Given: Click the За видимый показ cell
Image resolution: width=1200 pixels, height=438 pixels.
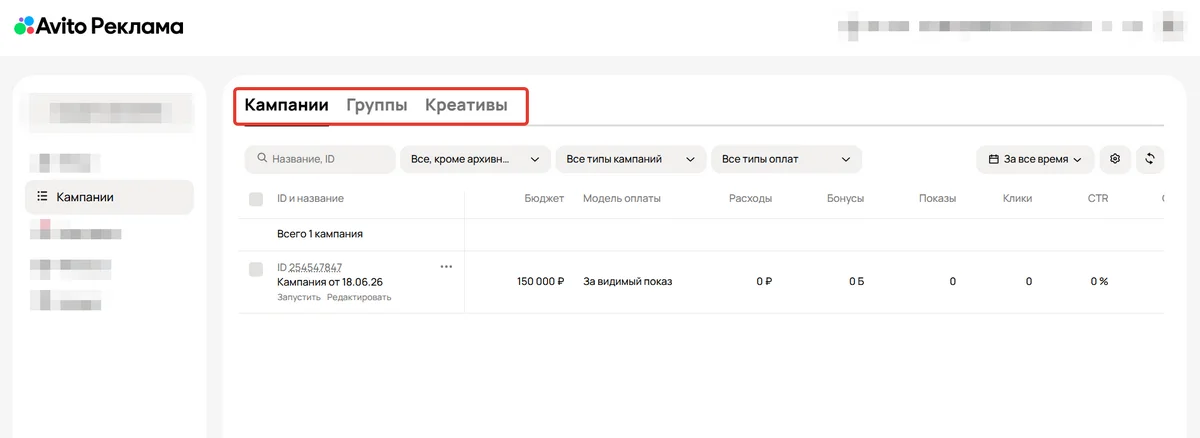Looking at the screenshot, I should 627,282.
